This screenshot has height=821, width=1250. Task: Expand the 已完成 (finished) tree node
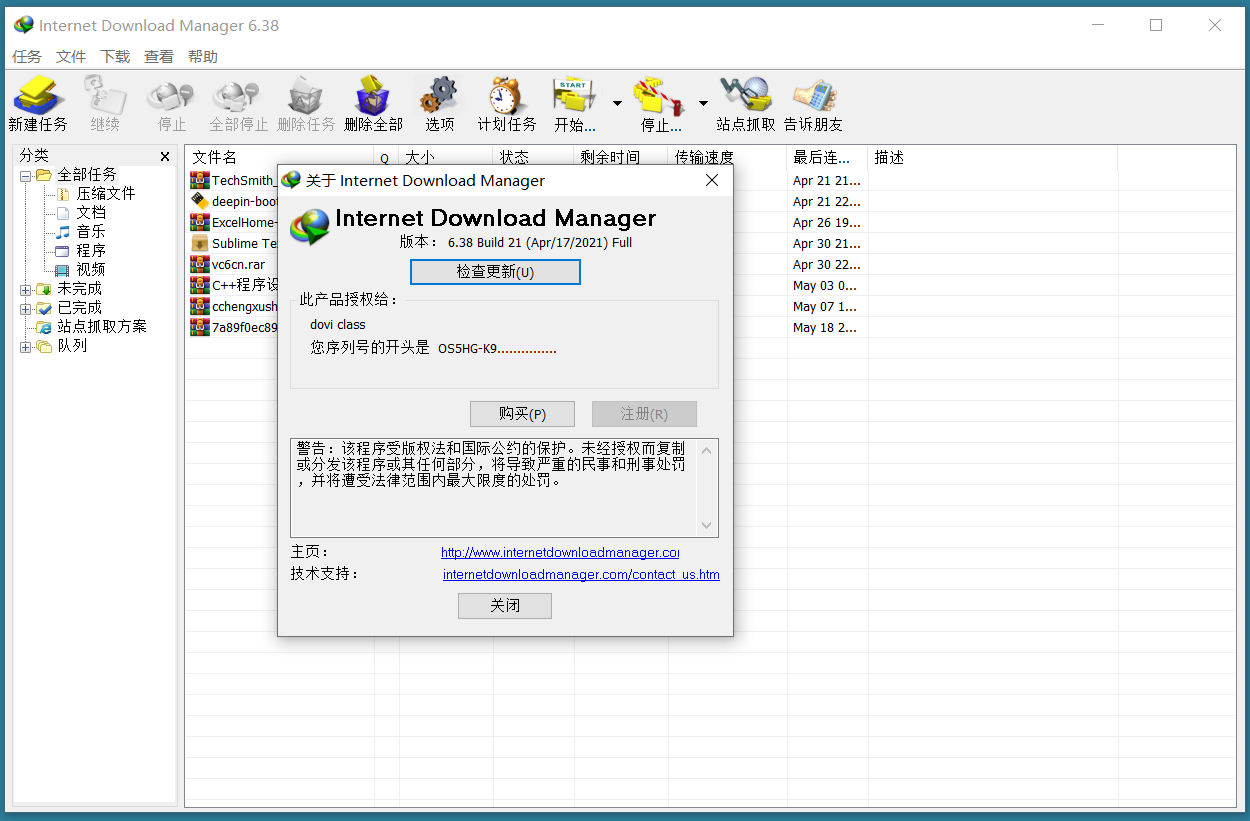click(26, 308)
